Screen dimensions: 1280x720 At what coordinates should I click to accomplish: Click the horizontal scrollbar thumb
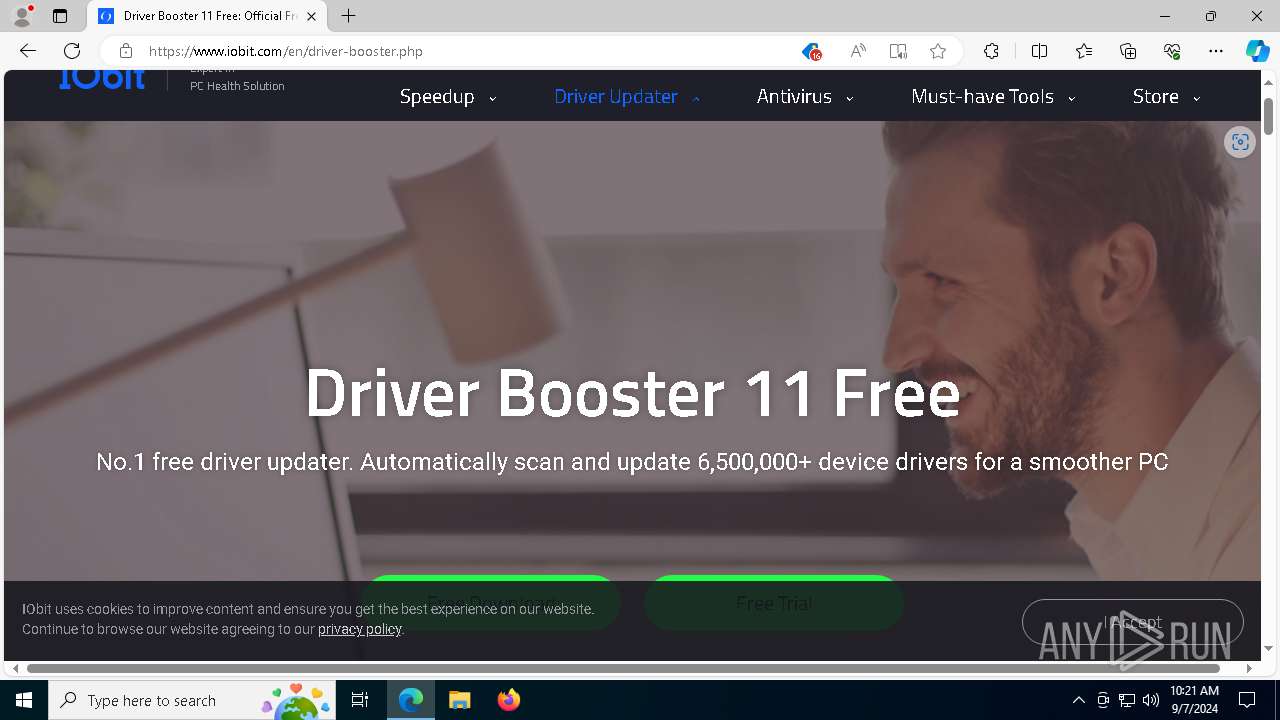(623, 668)
